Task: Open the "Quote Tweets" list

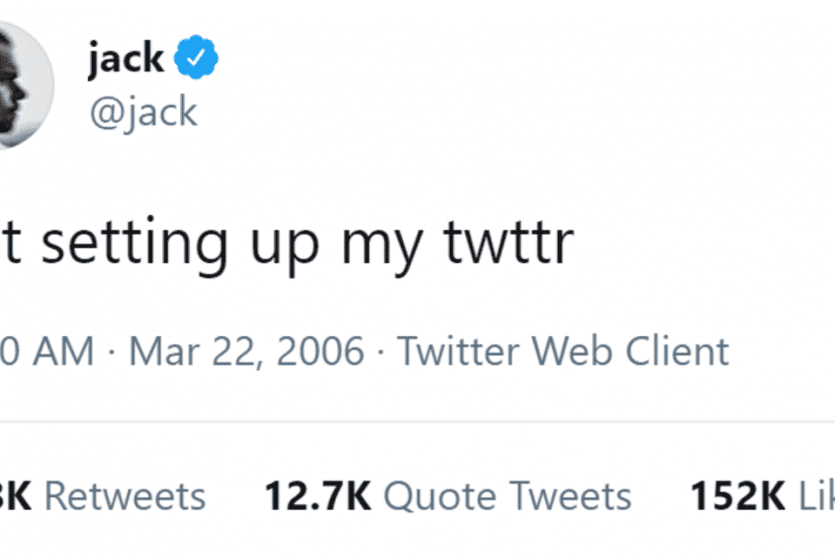Action: (507, 496)
